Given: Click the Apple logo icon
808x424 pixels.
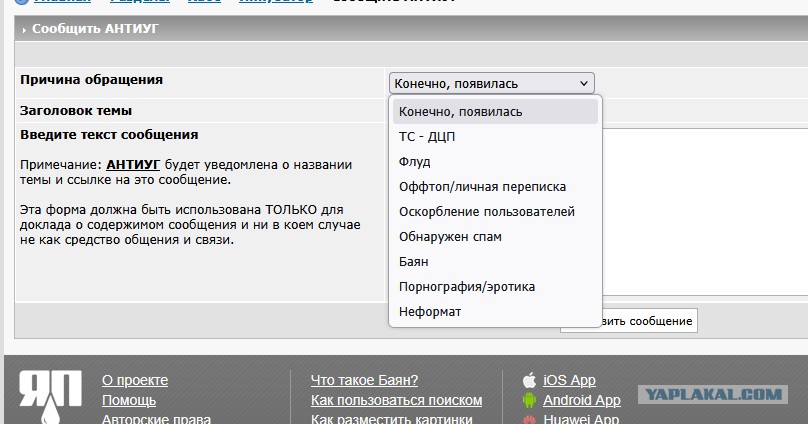Looking at the screenshot, I should point(529,380).
